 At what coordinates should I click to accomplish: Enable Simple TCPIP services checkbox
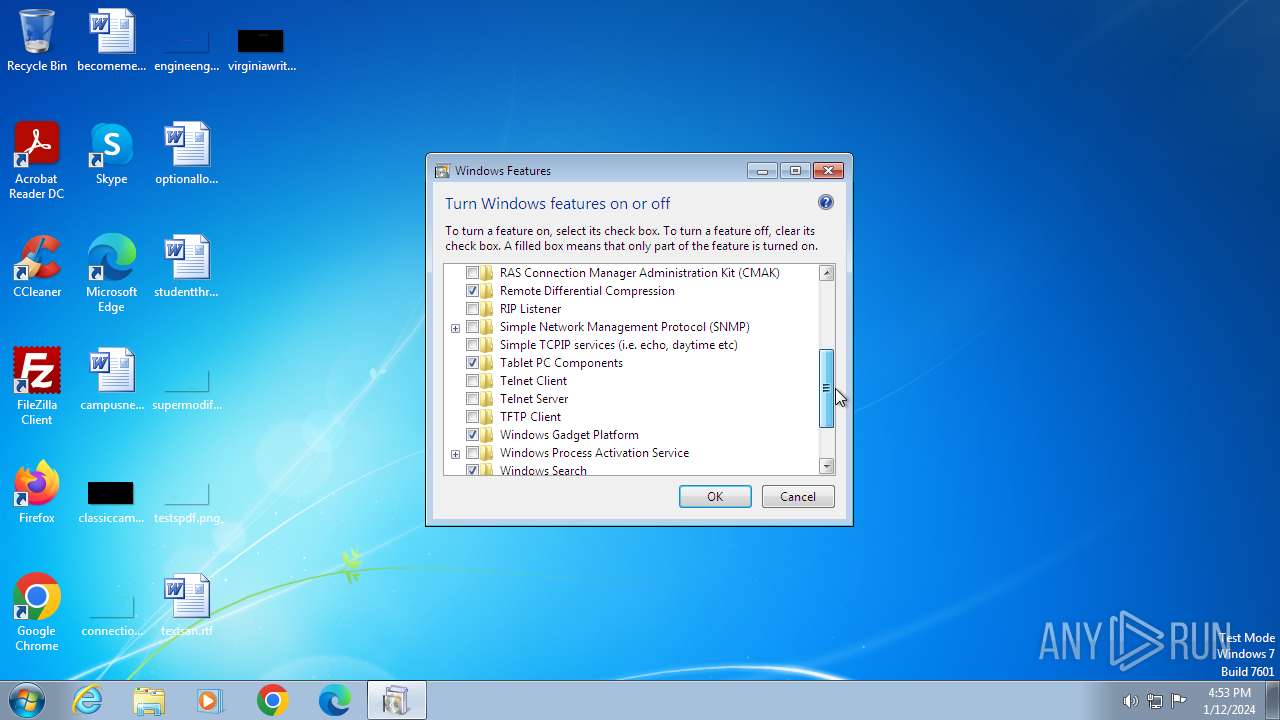tap(473, 345)
